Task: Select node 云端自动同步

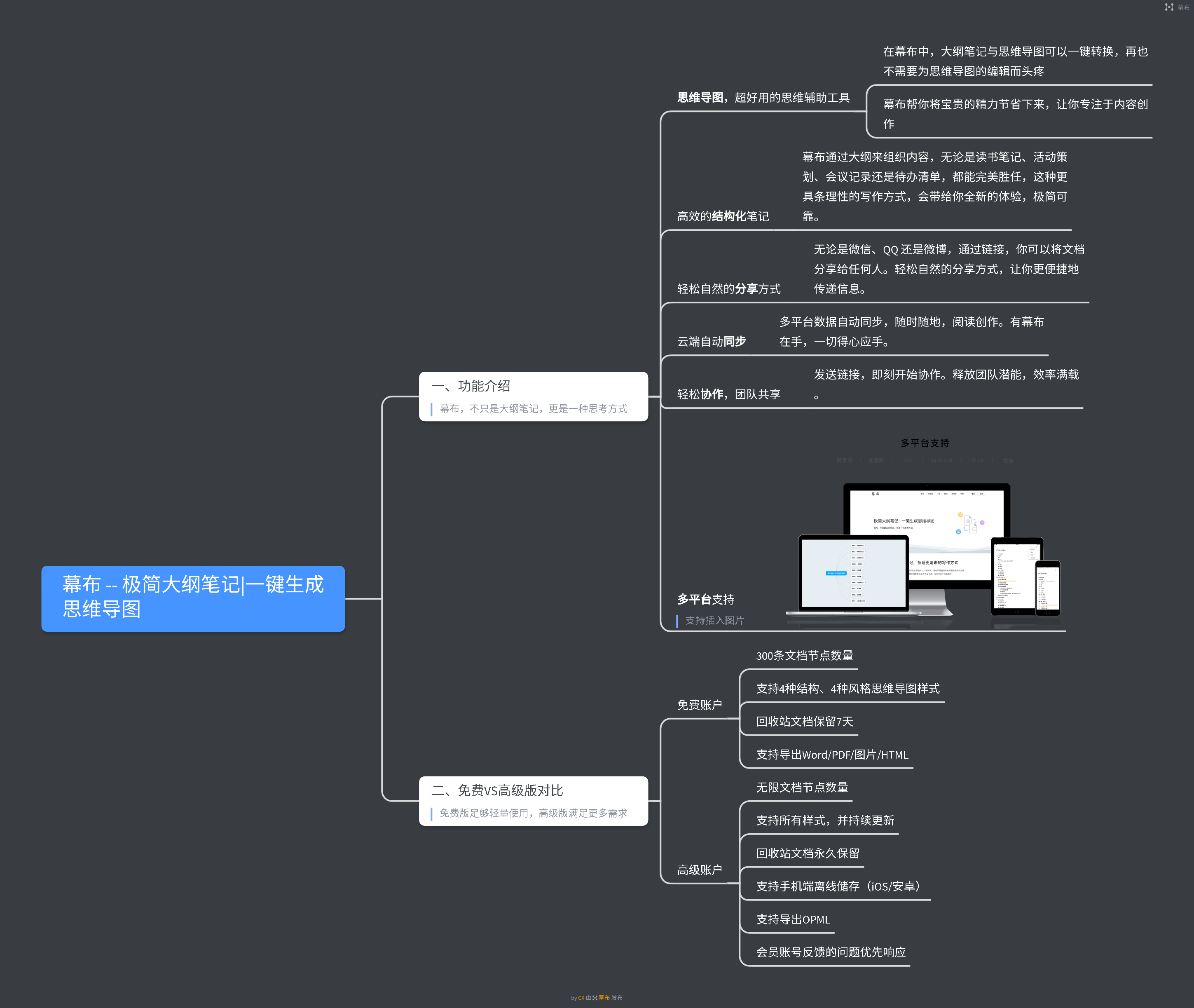Action: point(711,341)
